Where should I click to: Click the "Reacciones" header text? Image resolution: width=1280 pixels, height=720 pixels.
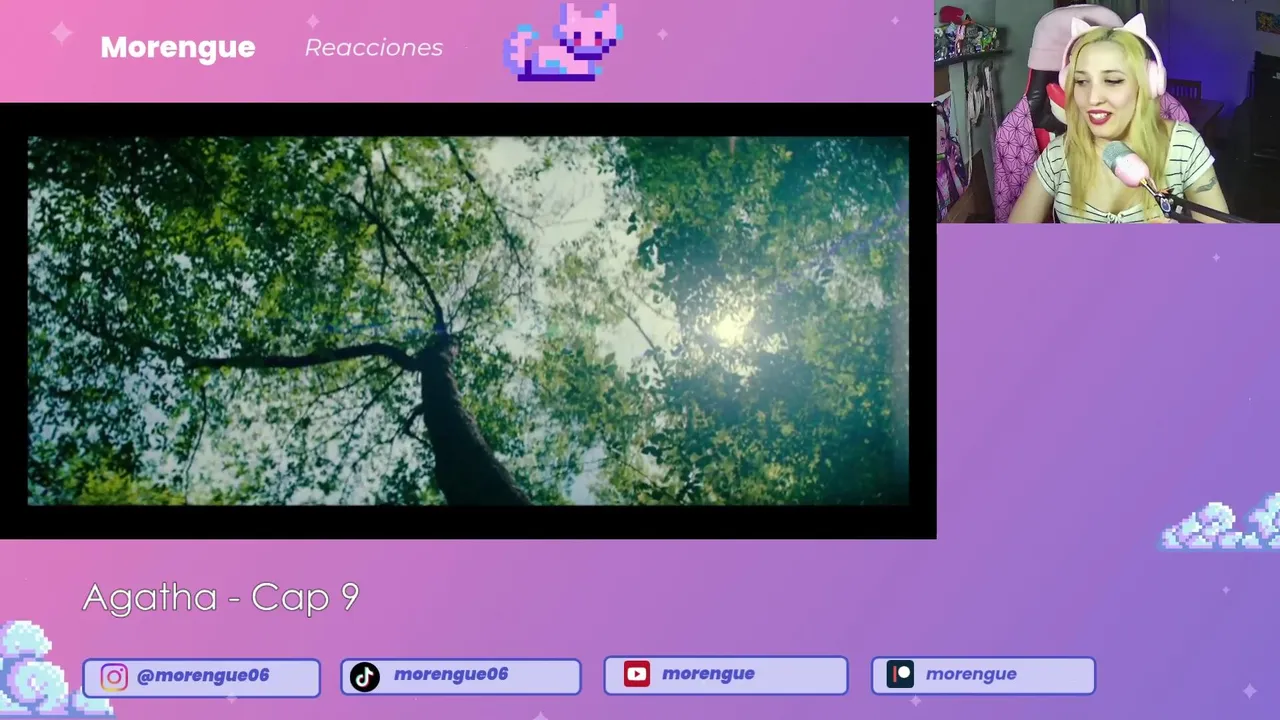click(x=374, y=48)
